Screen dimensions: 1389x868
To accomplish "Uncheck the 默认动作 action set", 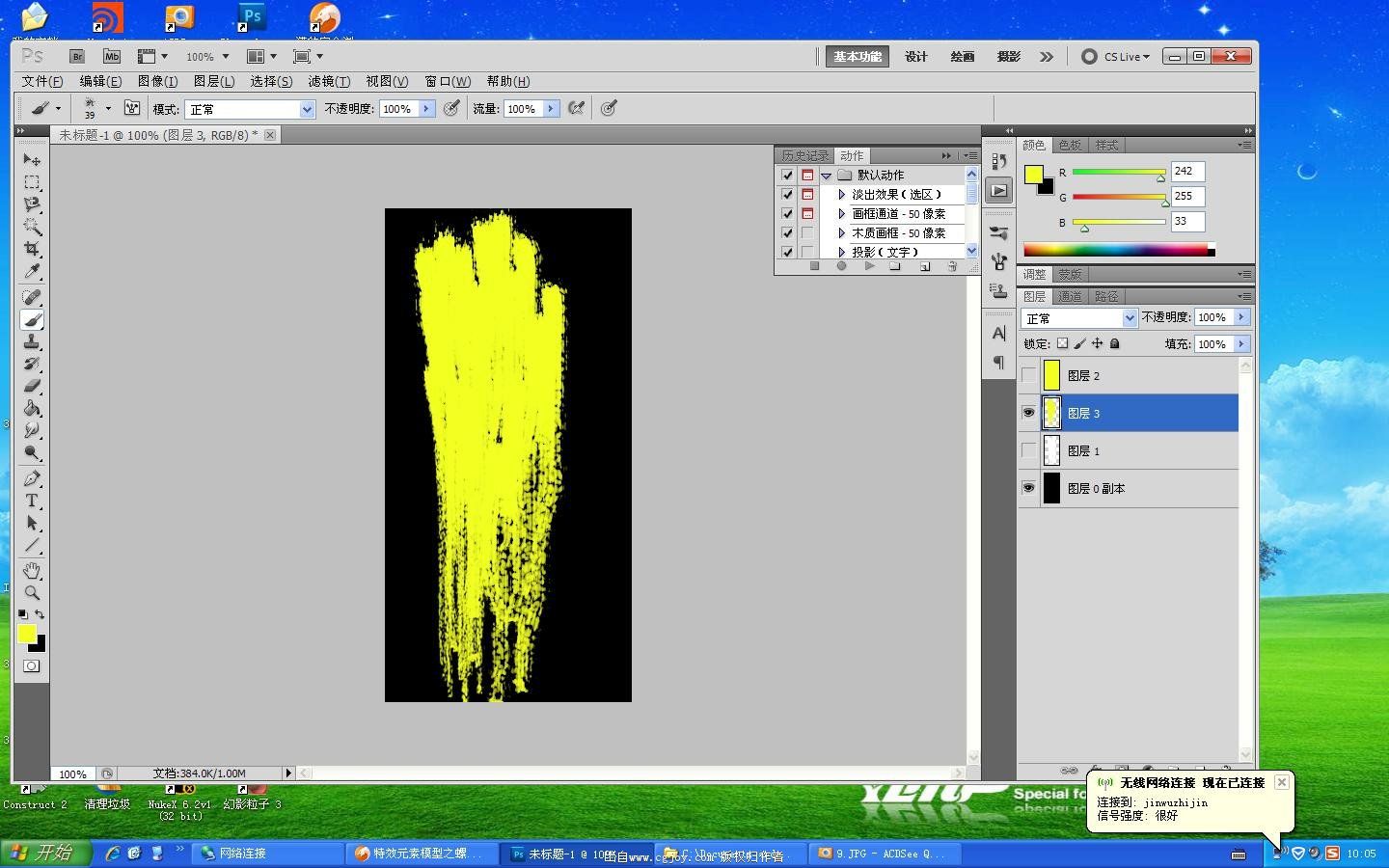I will tap(787, 175).
